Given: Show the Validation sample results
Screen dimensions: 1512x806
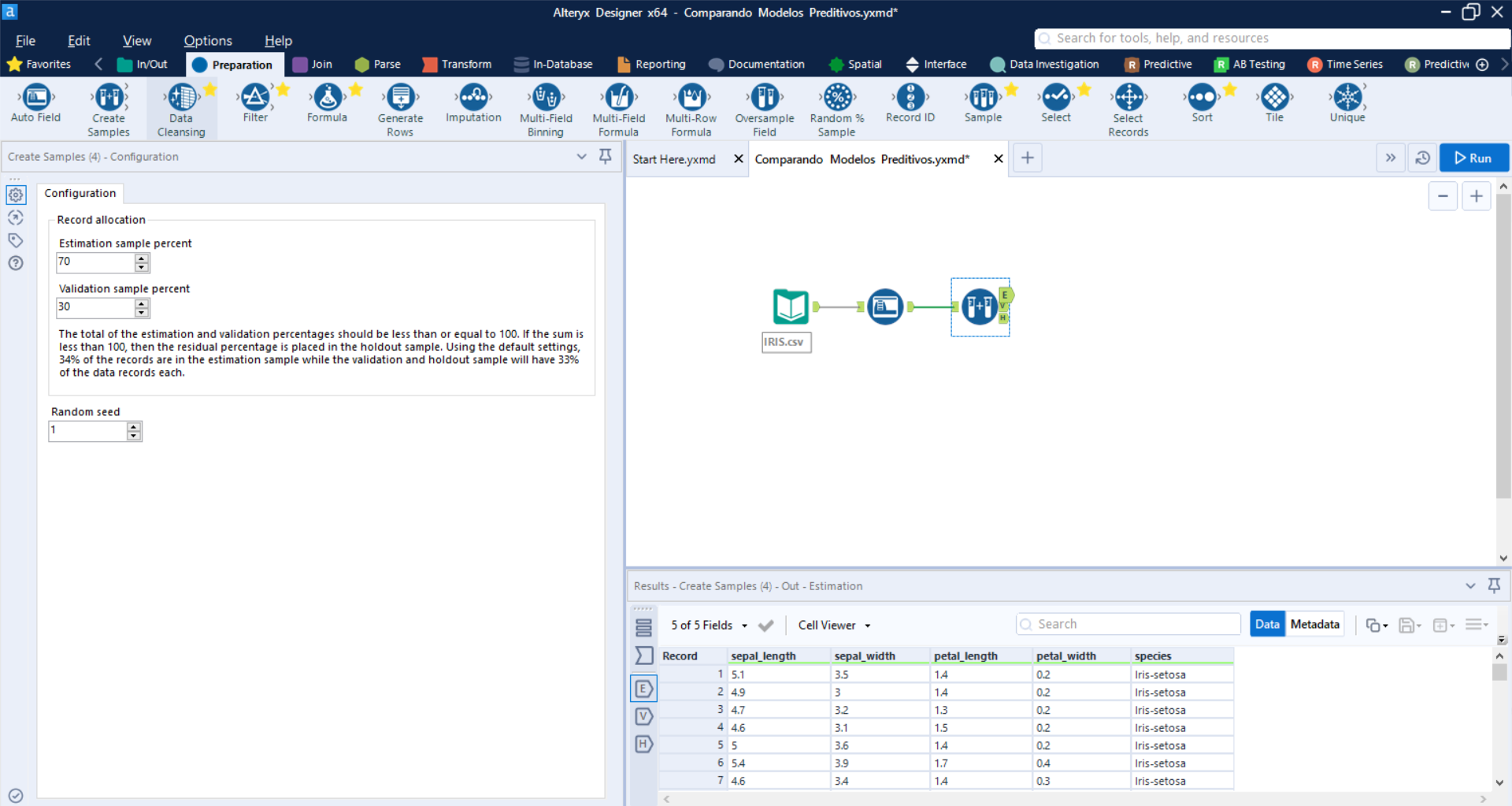Looking at the screenshot, I should [x=643, y=716].
